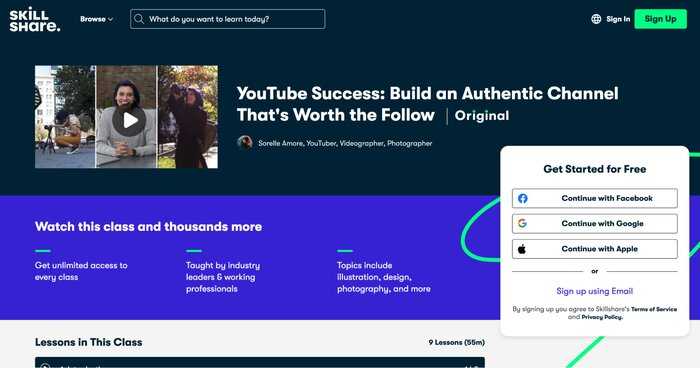Choose Continue with Google
This screenshot has height=368, width=700.
pyautogui.click(x=595, y=223)
